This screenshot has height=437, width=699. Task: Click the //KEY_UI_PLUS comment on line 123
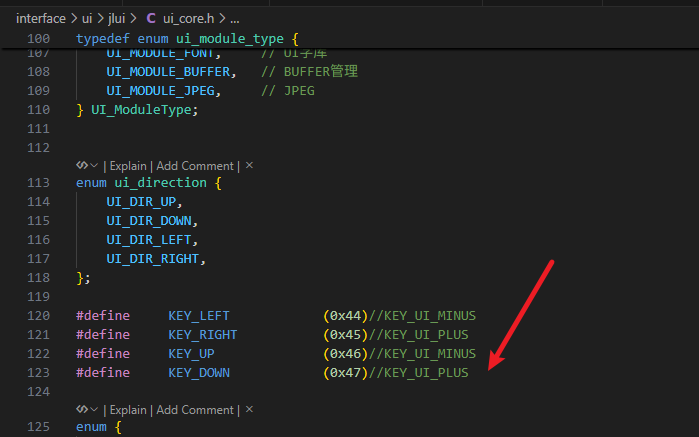pyautogui.click(x=419, y=373)
